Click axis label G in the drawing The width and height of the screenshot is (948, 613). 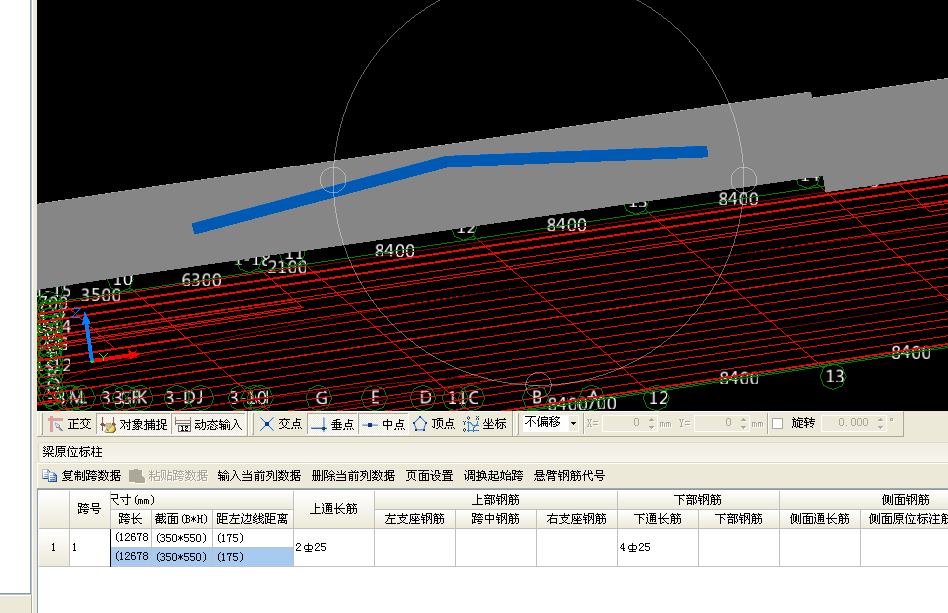click(321, 398)
